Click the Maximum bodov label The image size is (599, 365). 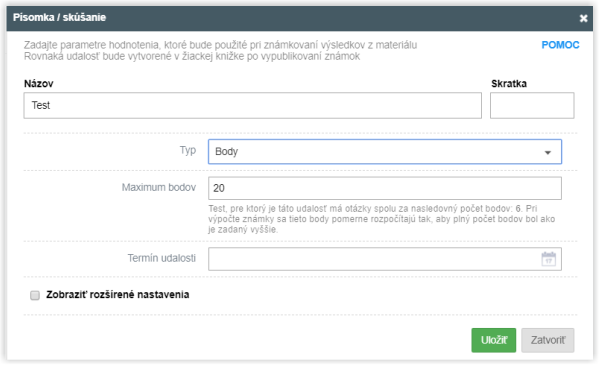pyautogui.click(x=159, y=187)
